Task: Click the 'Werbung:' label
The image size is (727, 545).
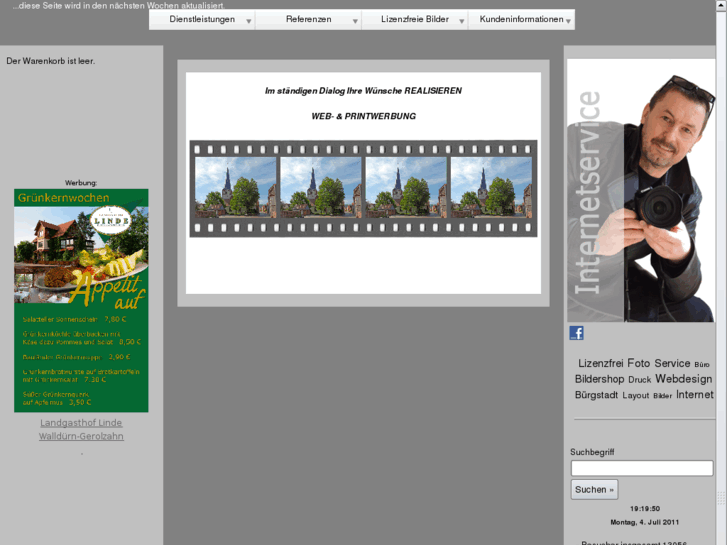Action: point(81,183)
